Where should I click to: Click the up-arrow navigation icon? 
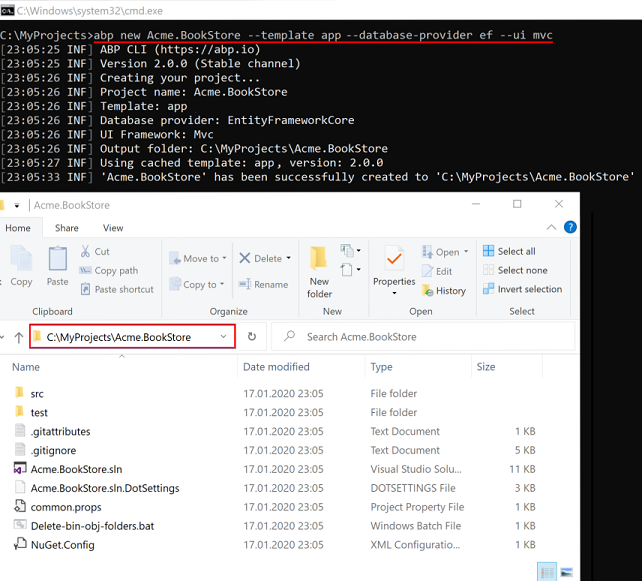[x=18, y=337]
